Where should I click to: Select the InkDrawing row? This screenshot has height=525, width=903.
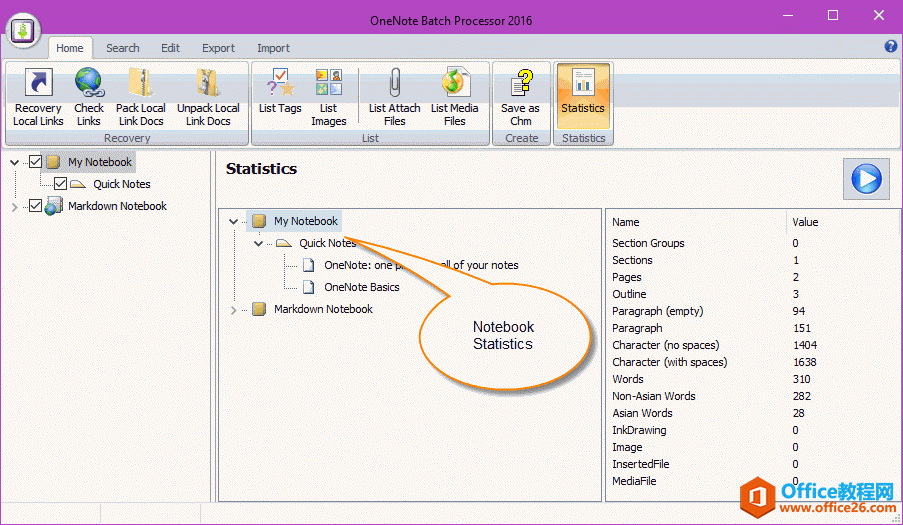pyautogui.click(x=753, y=430)
